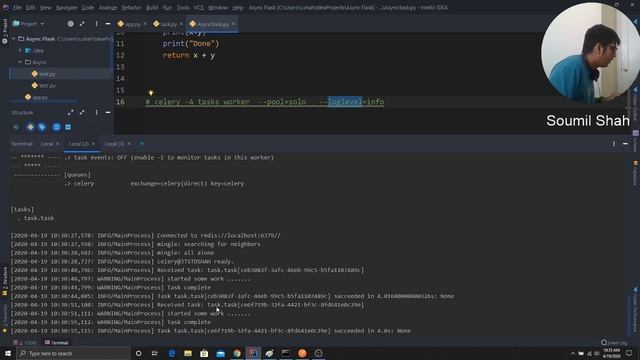Open Terminal panel options menu (three dots)
This screenshot has width=640, height=360.
(x=613, y=144)
